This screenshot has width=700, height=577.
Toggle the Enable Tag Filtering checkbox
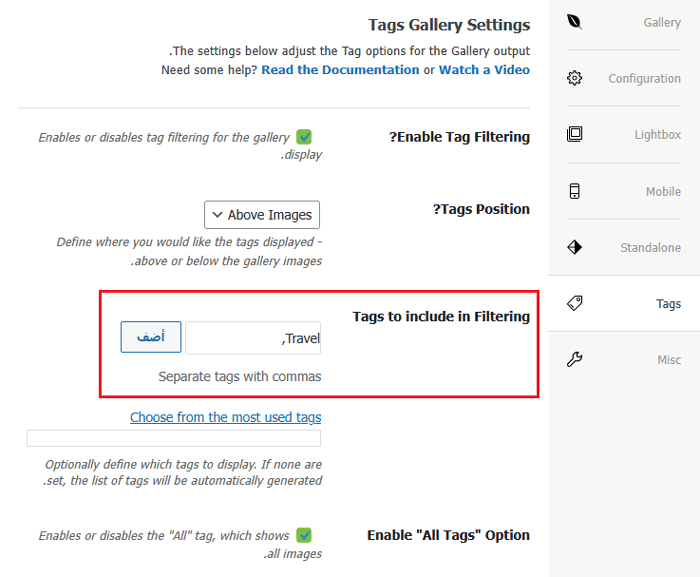click(x=304, y=137)
